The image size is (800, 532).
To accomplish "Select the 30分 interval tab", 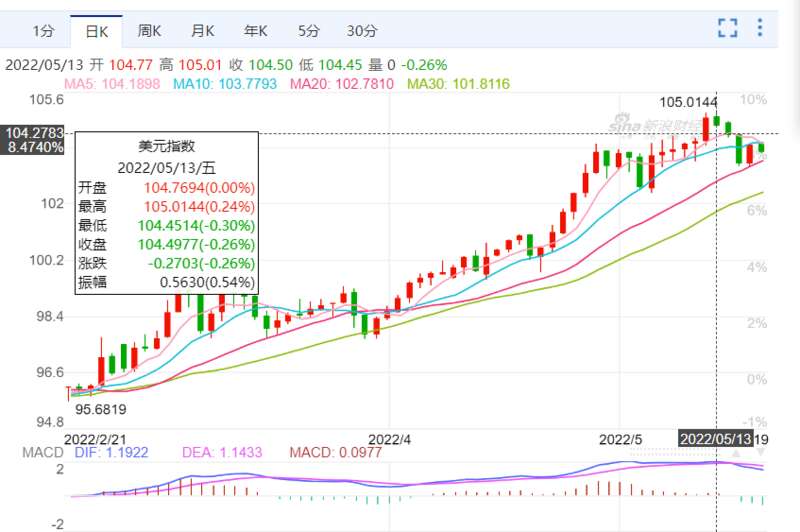I will point(362,31).
